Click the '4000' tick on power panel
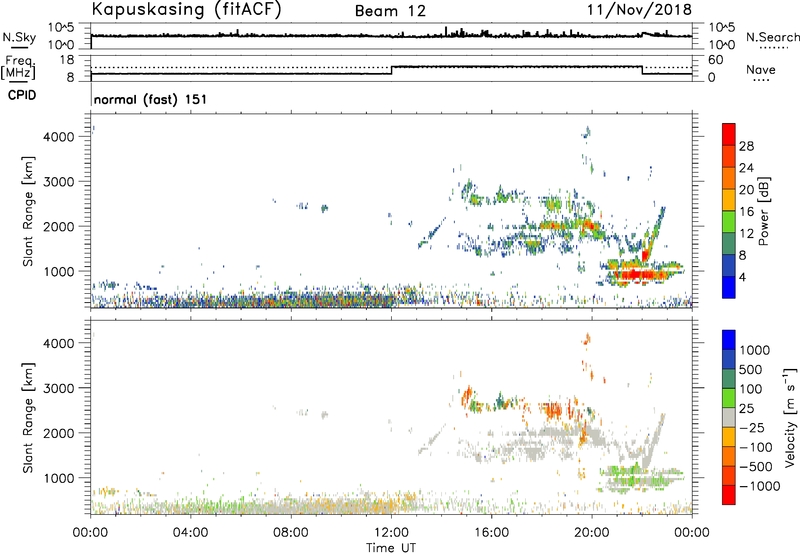Screen dimensions: 800x554 click(59, 137)
